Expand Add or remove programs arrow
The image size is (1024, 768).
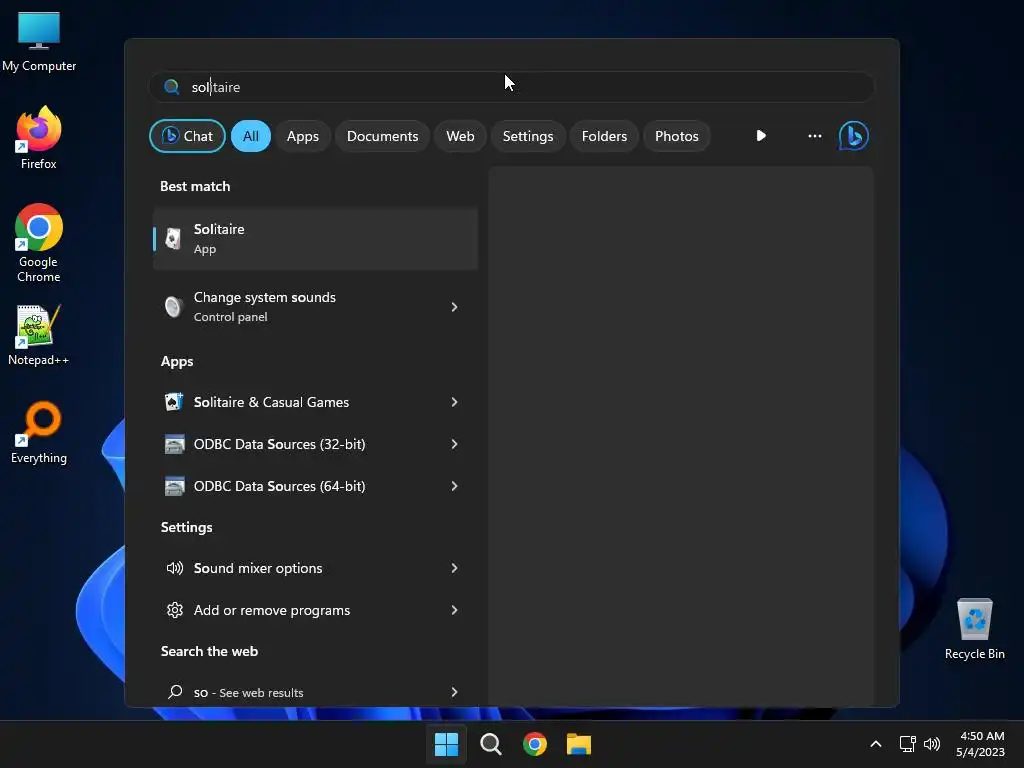tap(455, 610)
